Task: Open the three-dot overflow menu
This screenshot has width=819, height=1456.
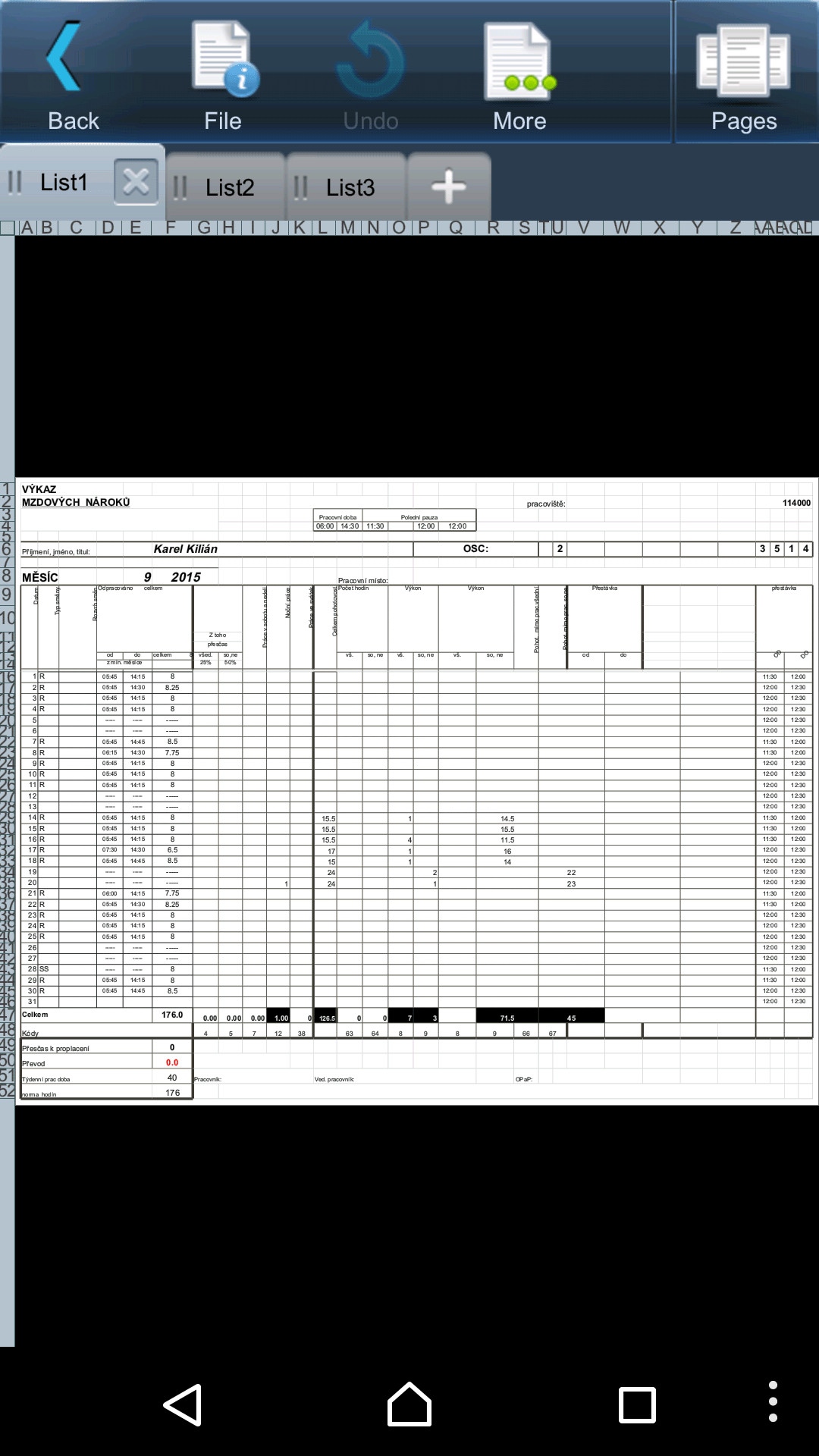Action: tap(773, 1401)
